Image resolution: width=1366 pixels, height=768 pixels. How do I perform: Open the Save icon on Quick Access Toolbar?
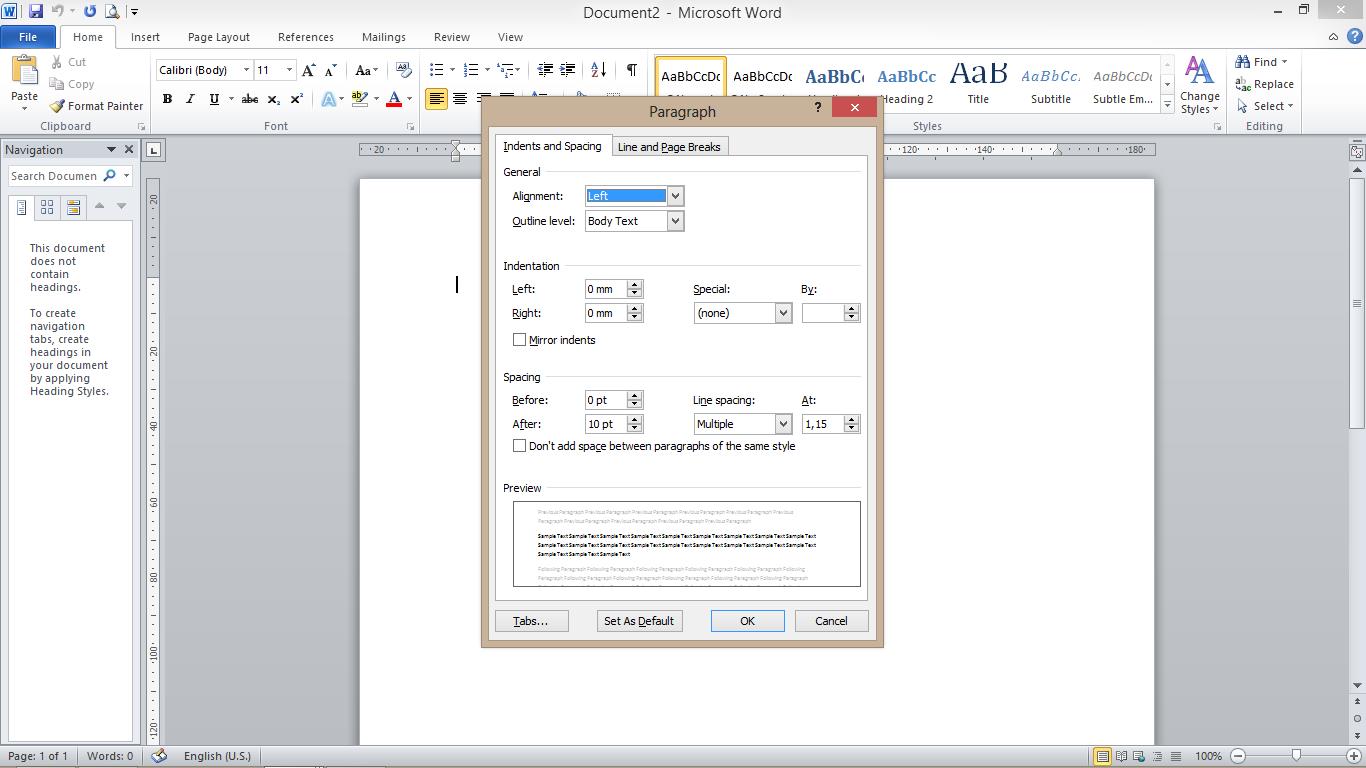[x=36, y=9]
